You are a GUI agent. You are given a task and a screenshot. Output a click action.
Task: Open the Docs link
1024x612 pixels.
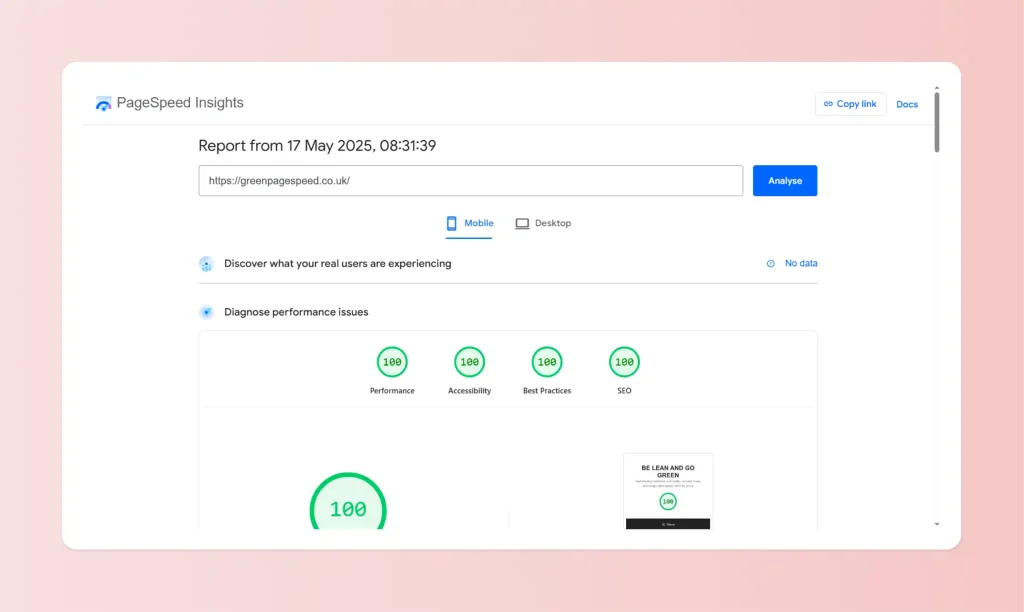[x=907, y=104]
